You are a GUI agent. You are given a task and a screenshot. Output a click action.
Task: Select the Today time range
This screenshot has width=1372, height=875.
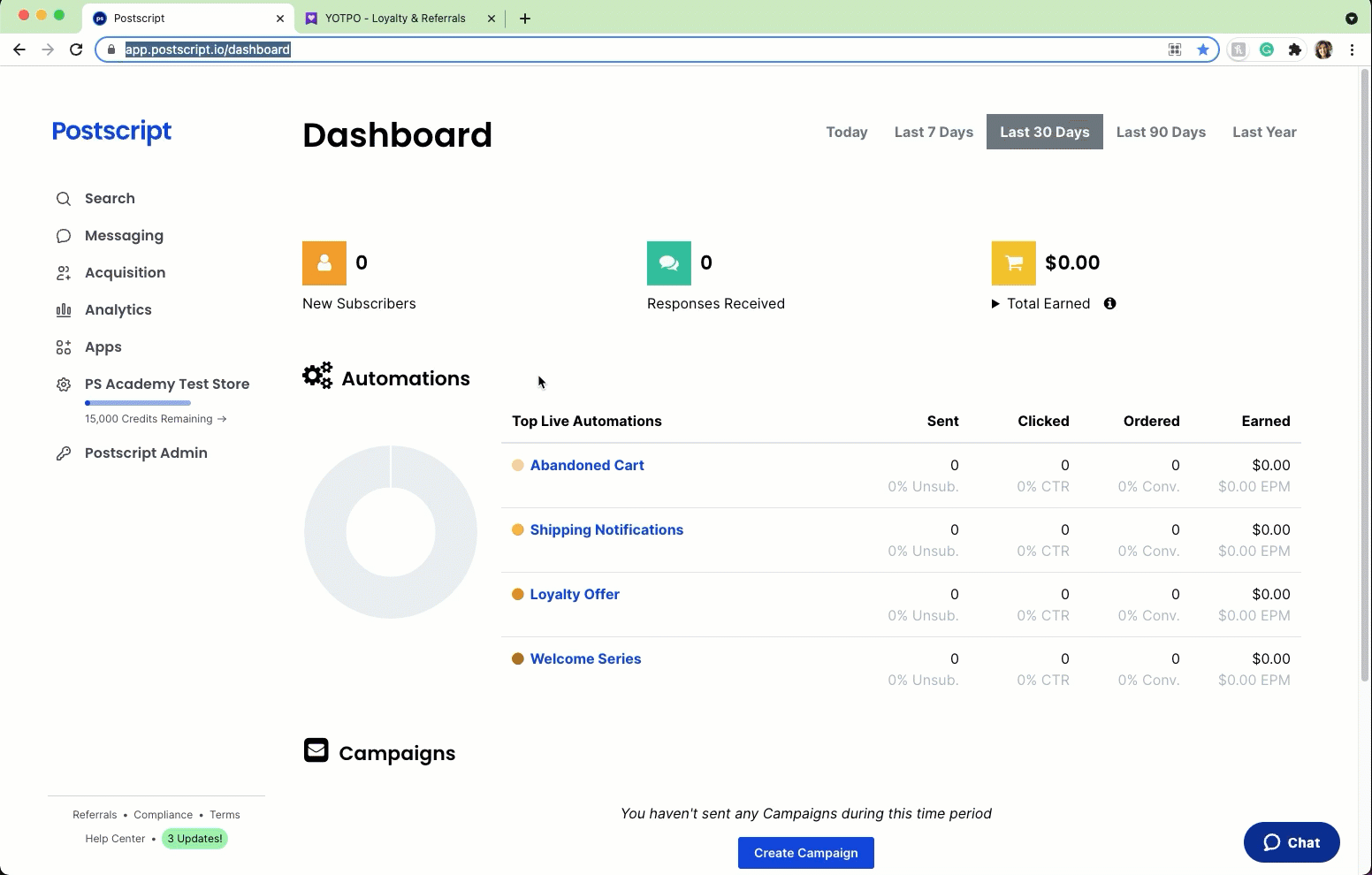[847, 132]
